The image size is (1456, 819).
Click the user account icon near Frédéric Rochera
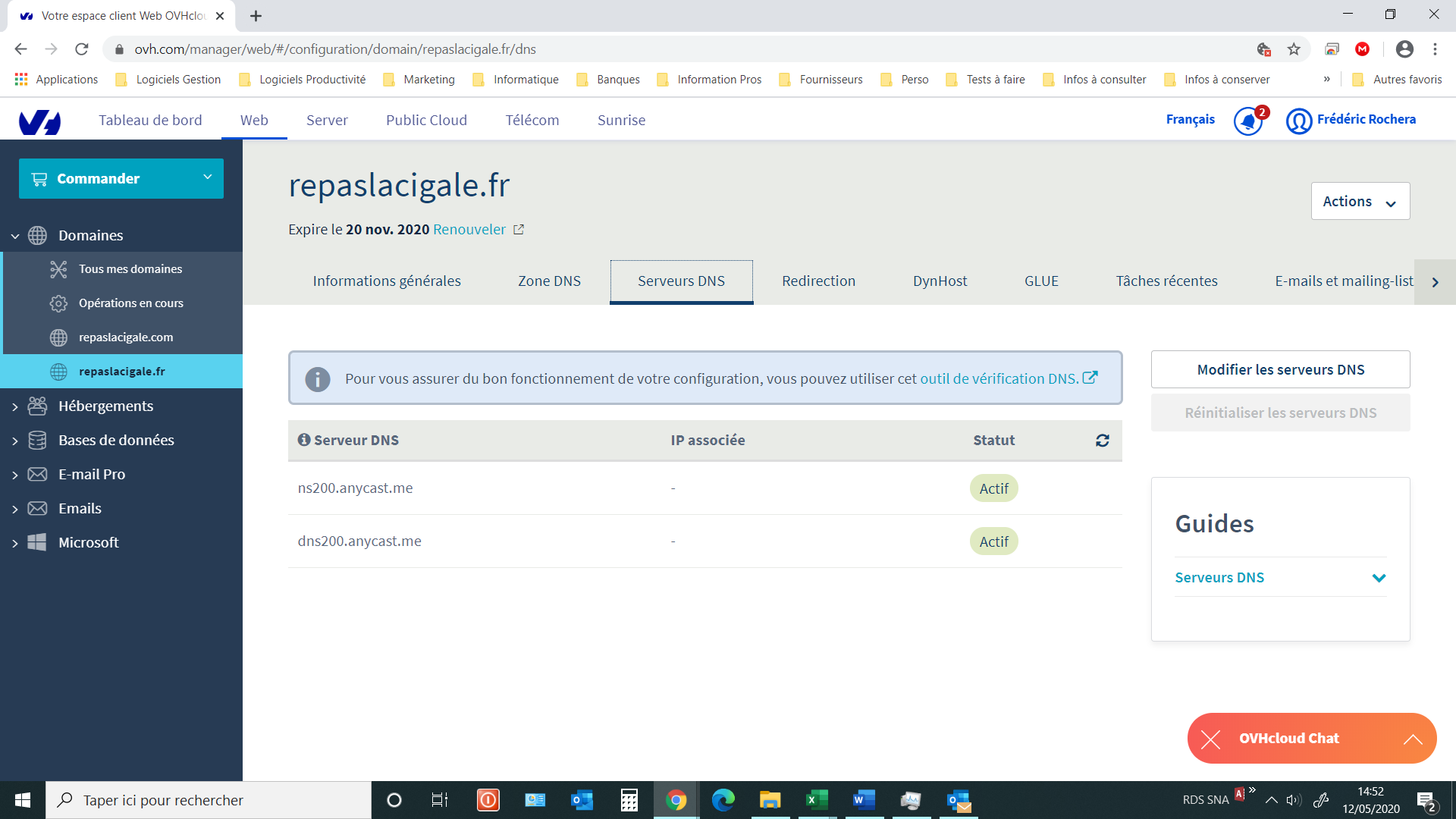(1298, 121)
